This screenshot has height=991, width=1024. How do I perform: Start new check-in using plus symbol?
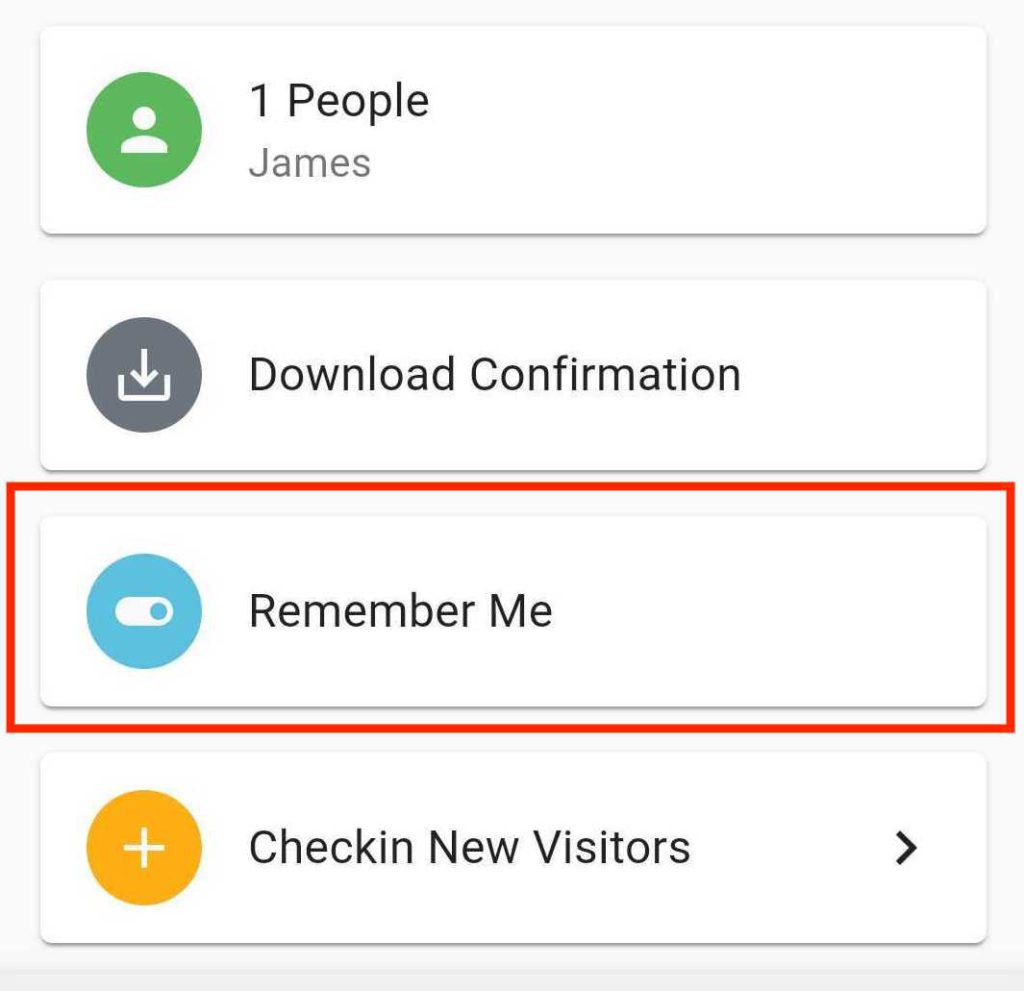click(144, 847)
